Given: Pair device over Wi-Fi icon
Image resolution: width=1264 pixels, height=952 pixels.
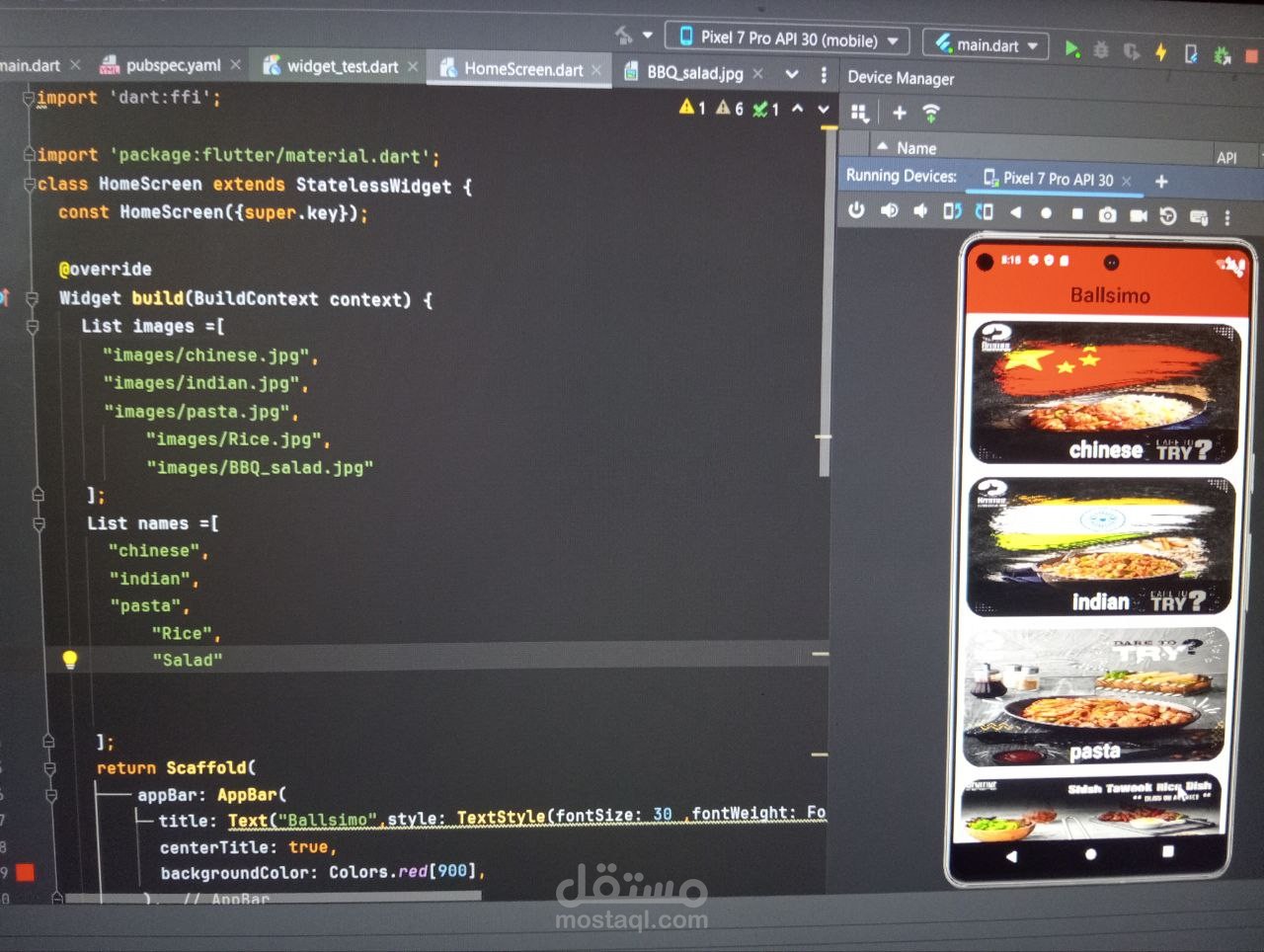Looking at the screenshot, I should (x=930, y=114).
